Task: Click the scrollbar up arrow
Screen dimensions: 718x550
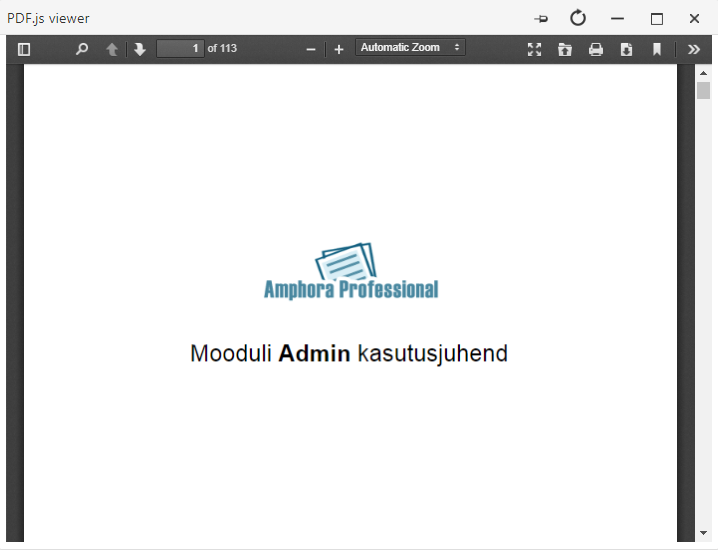Action: (x=703, y=73)
